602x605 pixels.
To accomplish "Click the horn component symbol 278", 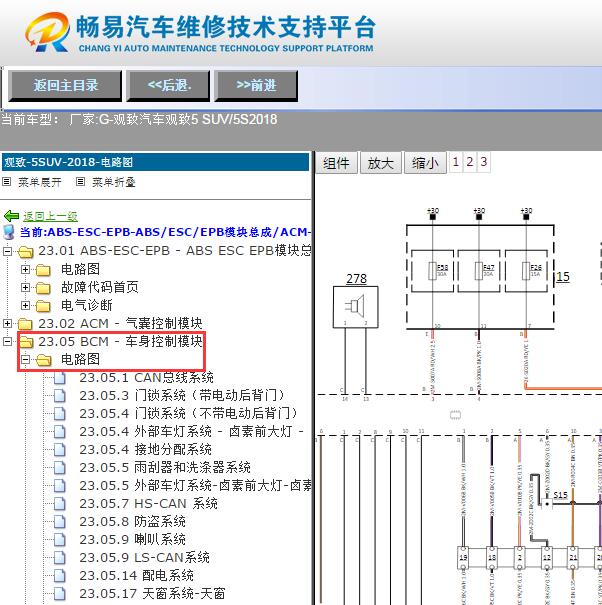I will pos(355,307).
